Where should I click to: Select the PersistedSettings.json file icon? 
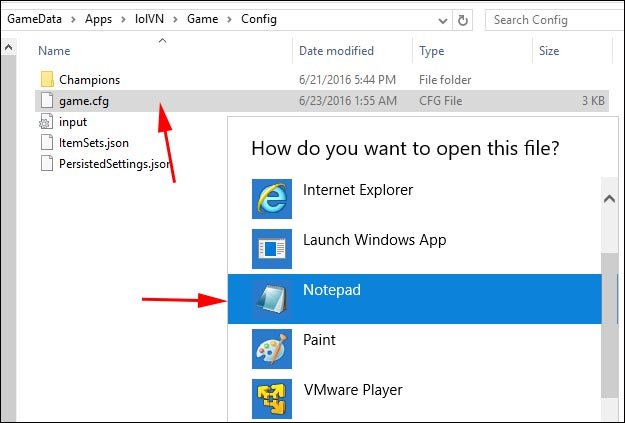tap(47, 164)
